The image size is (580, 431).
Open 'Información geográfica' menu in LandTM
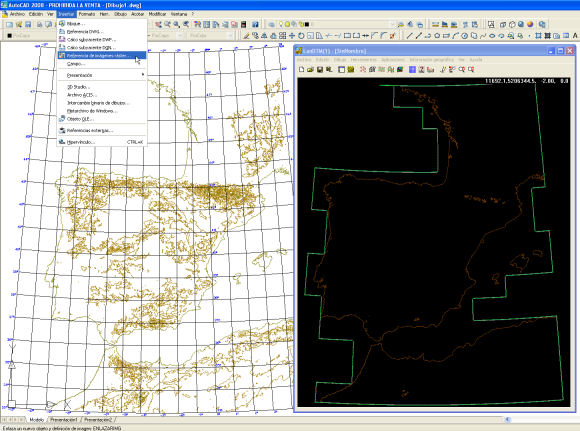click(x=431, y=60)
